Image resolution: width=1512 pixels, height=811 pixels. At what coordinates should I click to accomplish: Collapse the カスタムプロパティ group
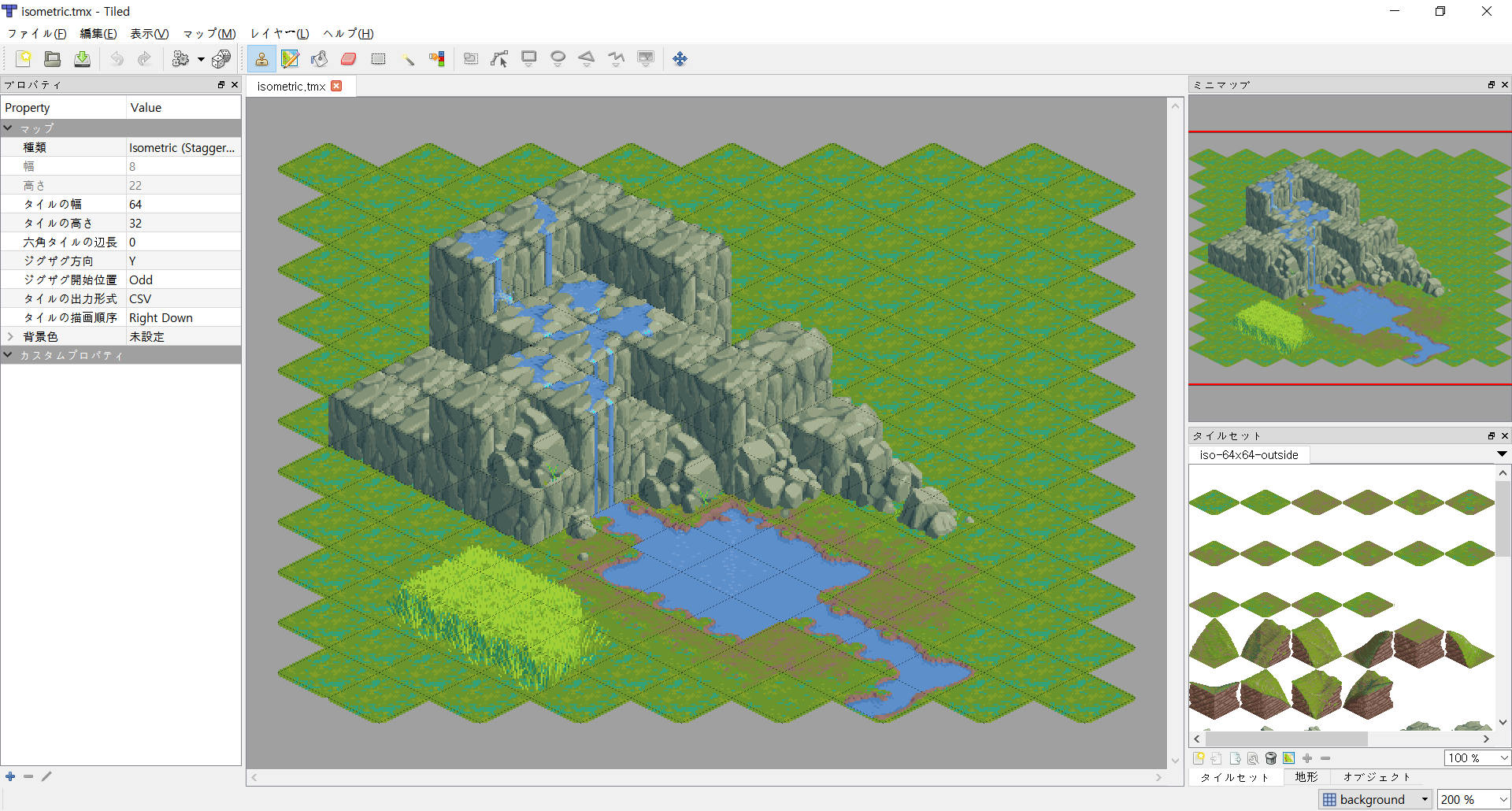8,354
